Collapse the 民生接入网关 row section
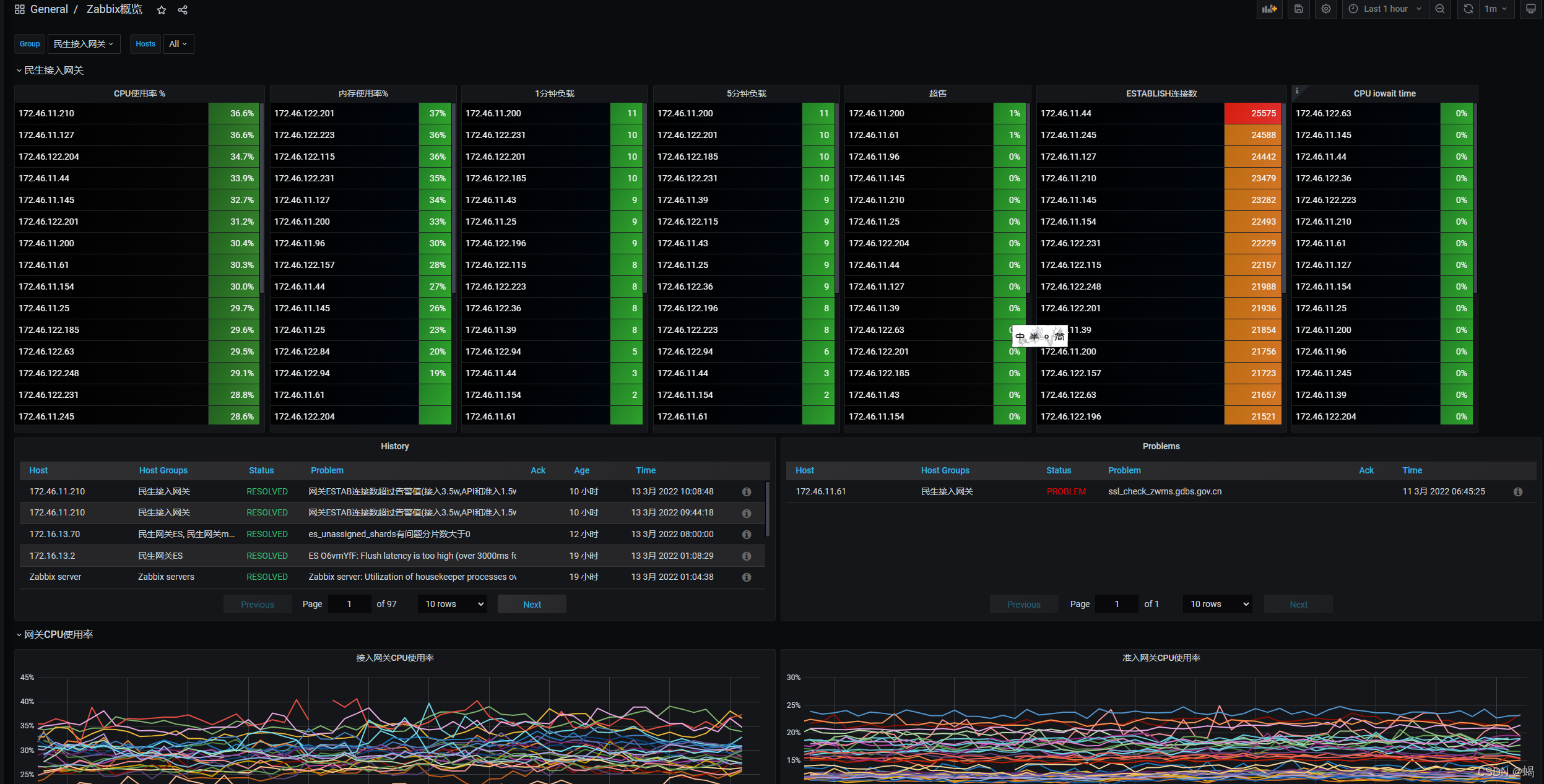Screen dimensions: 1544x784 [50, 71]
